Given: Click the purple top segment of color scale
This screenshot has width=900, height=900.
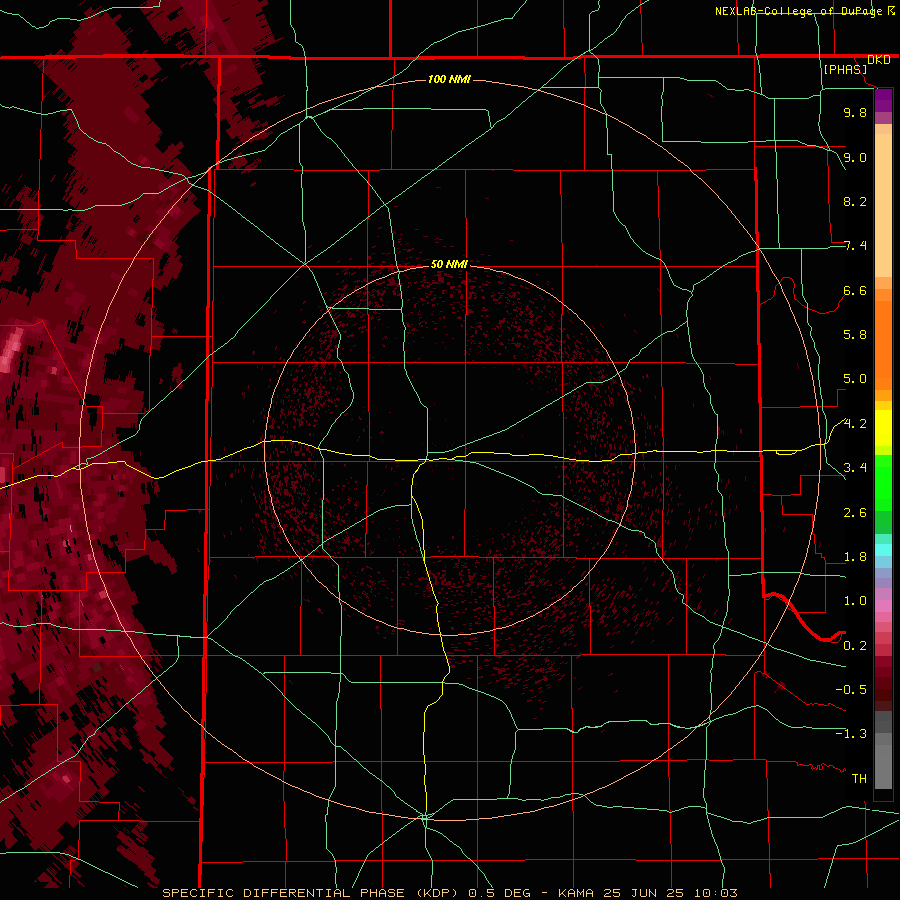Looking at the screenshot, I should tap(883, 100).
